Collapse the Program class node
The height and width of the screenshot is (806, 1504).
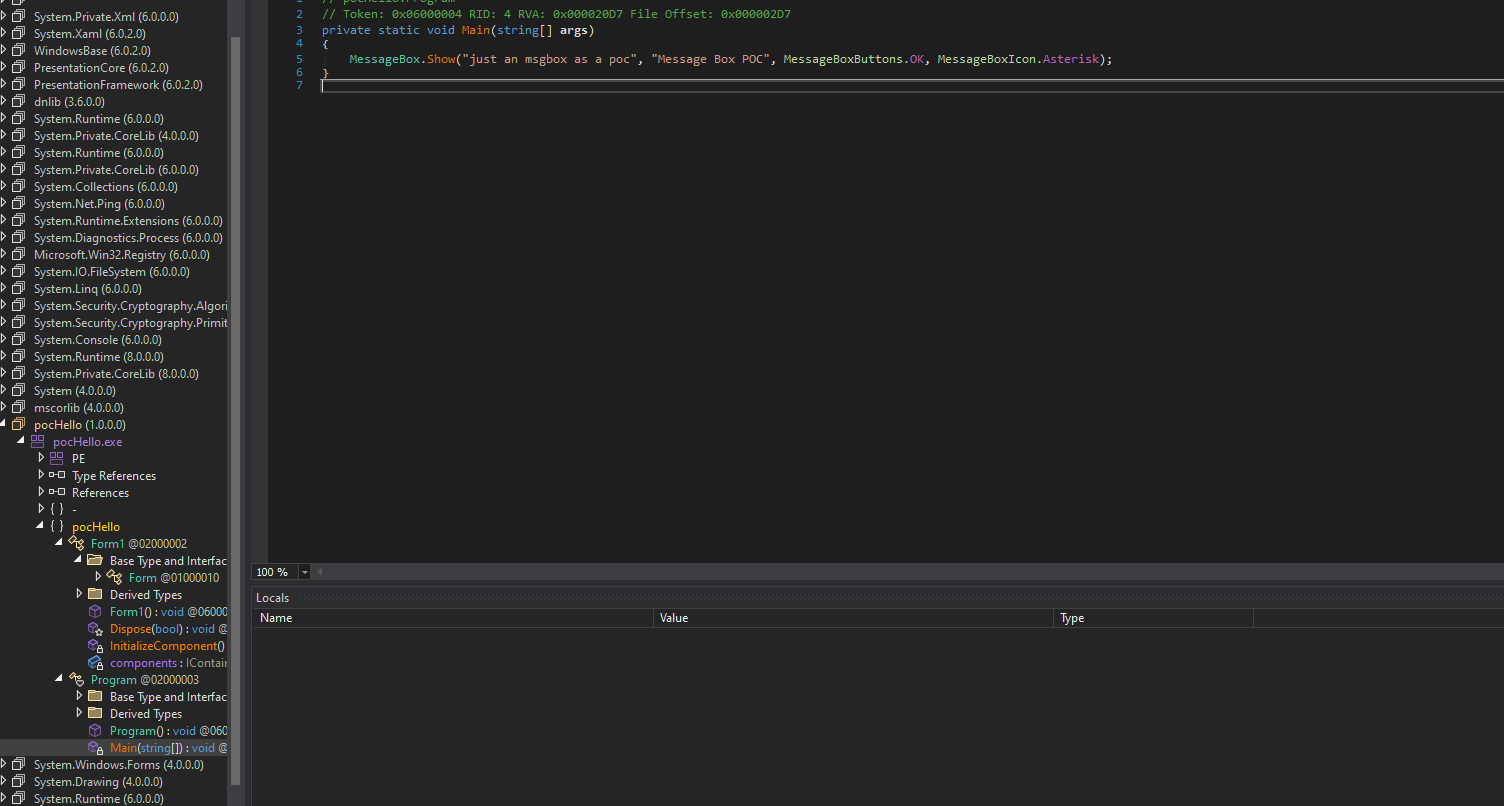point(60,680)
